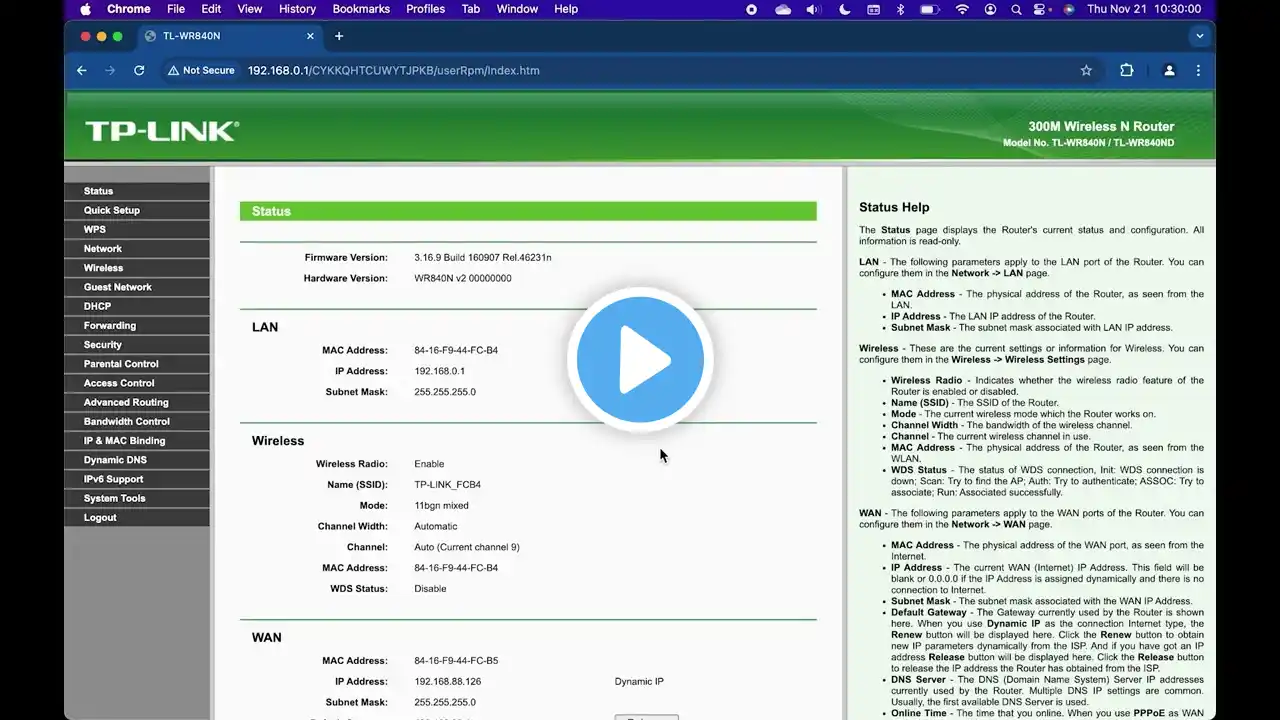Open the Bookmarks menu
The image size is (1280, 720).
click(x=361, y=9)
